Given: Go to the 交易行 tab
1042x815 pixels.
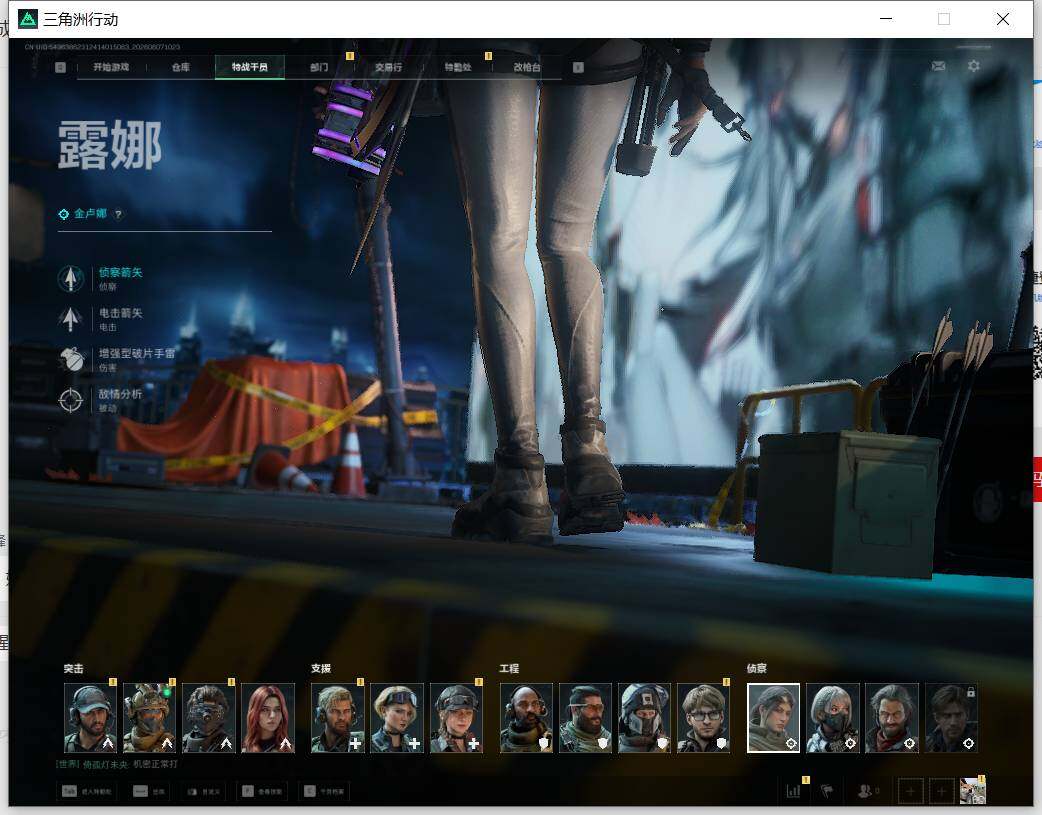Looking at the screenshot, I should pos(388,67).
